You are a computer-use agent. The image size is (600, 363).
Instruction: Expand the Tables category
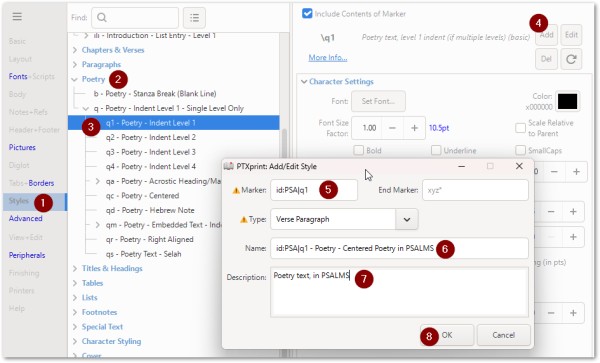pyautogui.click(x=75, y=283)
